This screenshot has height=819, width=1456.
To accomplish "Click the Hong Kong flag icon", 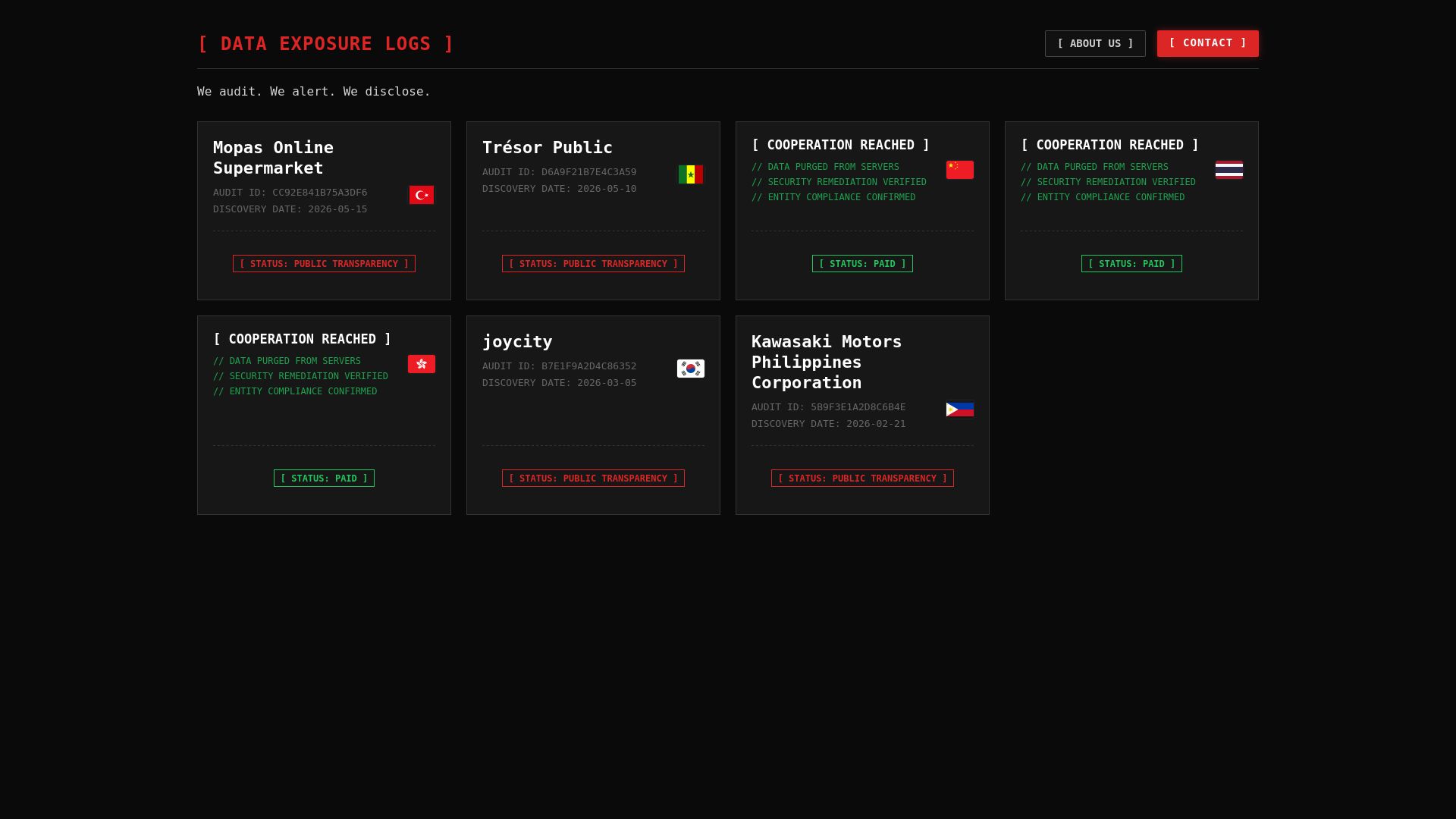I will tap(422, 364).
